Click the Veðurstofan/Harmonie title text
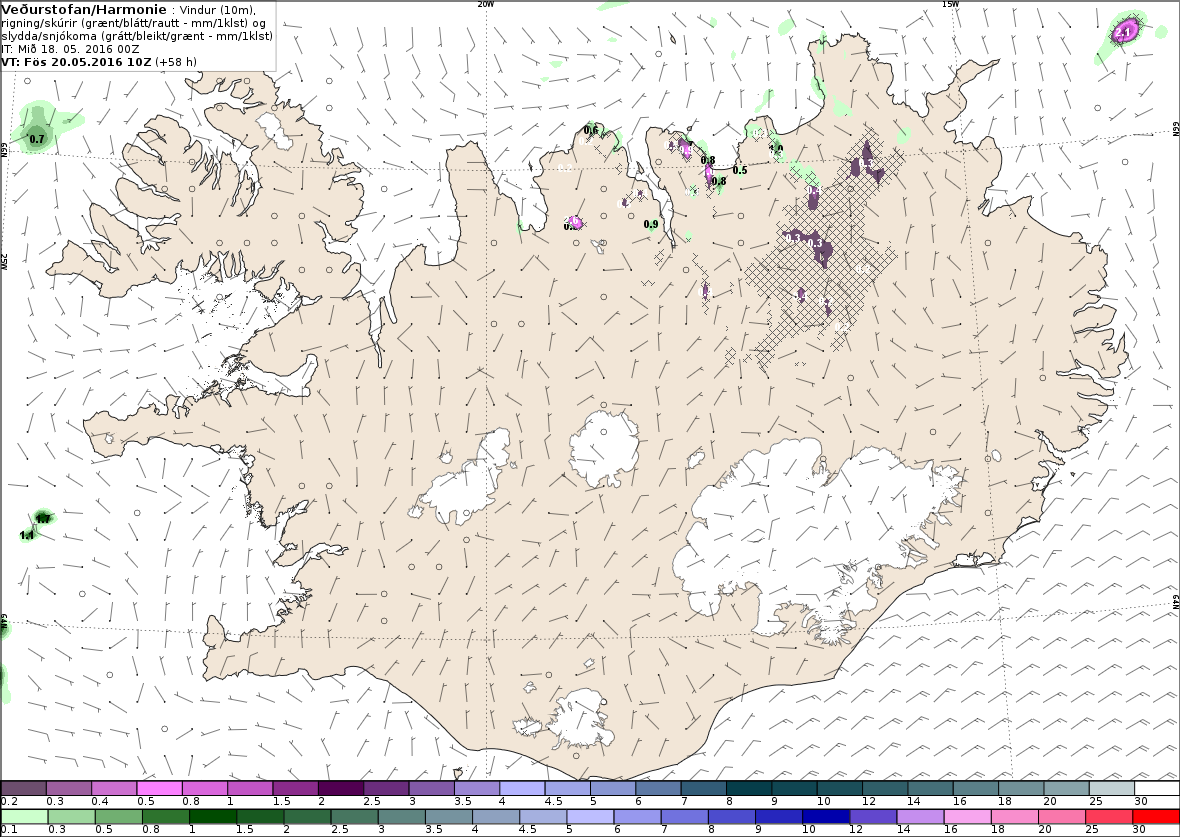Image resolution: width=1180 pixels, height=837 pixels. (84, 10)
